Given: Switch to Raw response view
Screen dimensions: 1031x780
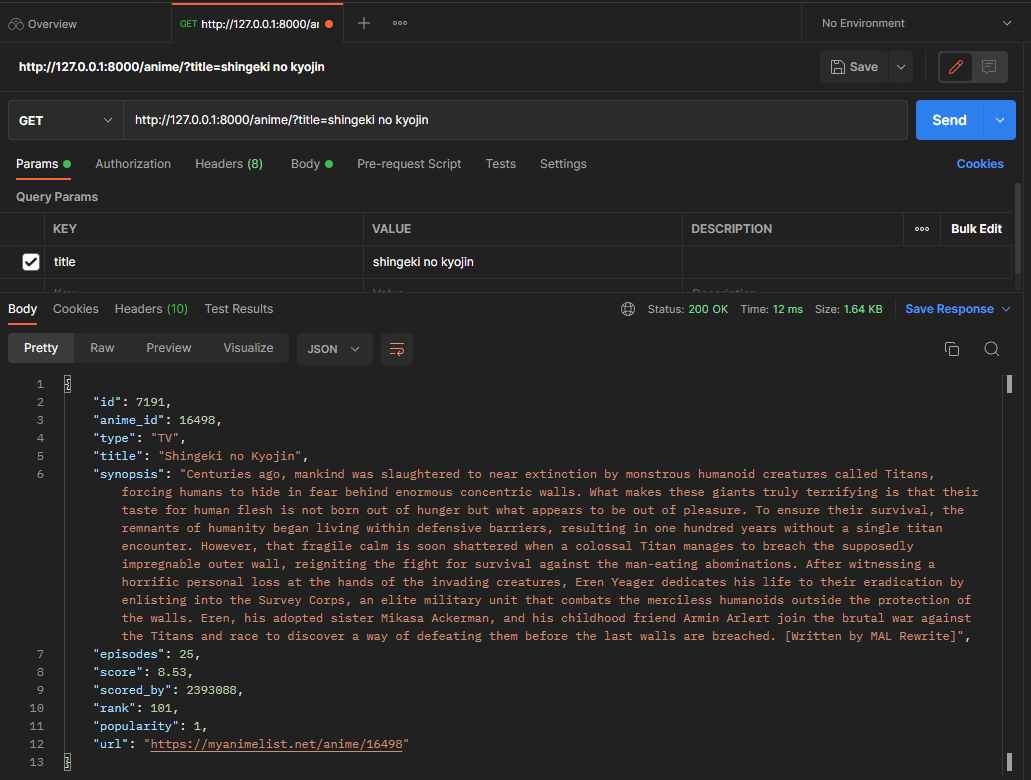Looking at the screenshot, I should click(x=101, y=348).
